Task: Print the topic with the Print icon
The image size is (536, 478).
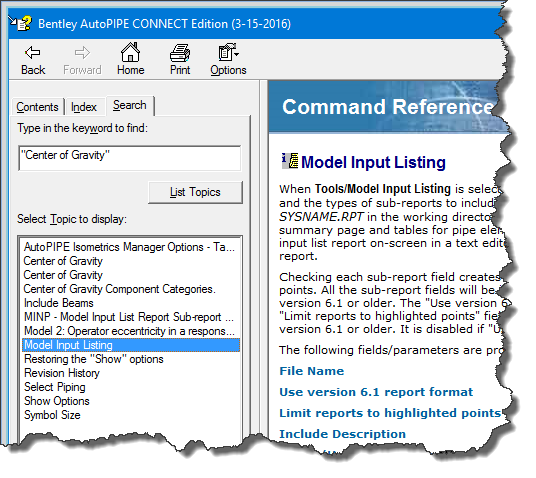Action: 180,53
